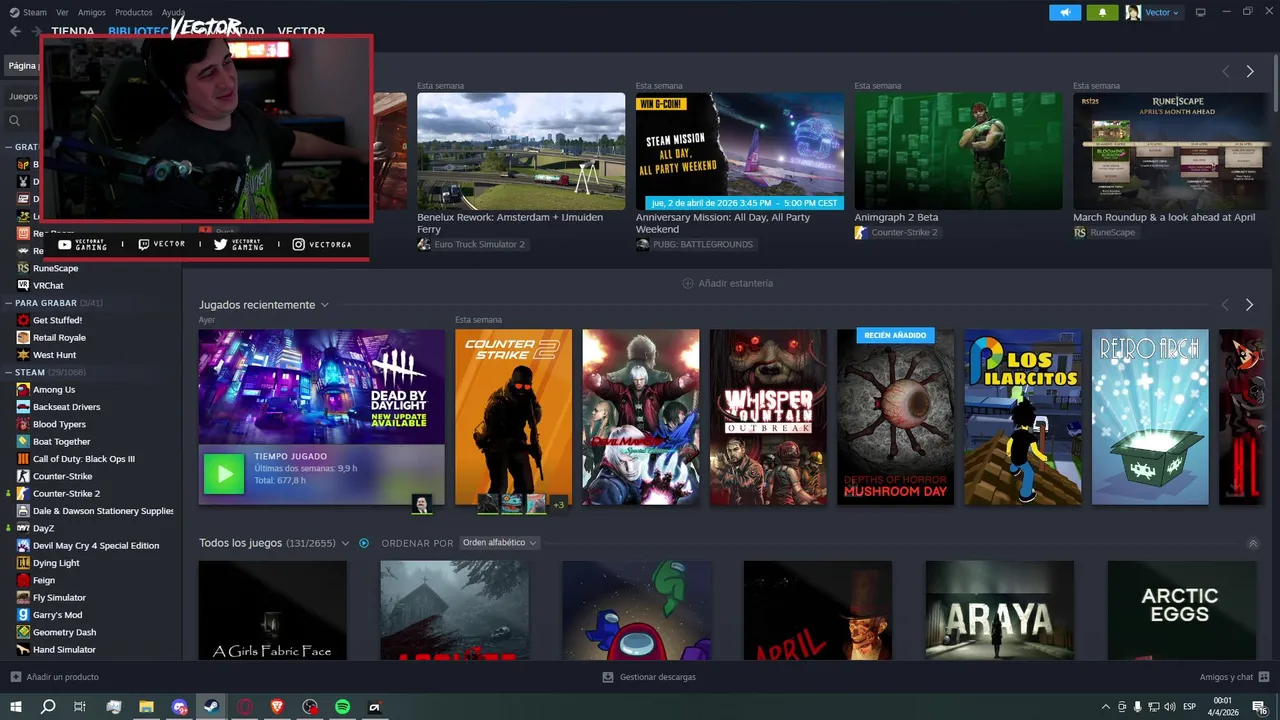Click the Windows Start button
The image size is (1280, 720).
(16, 707)
